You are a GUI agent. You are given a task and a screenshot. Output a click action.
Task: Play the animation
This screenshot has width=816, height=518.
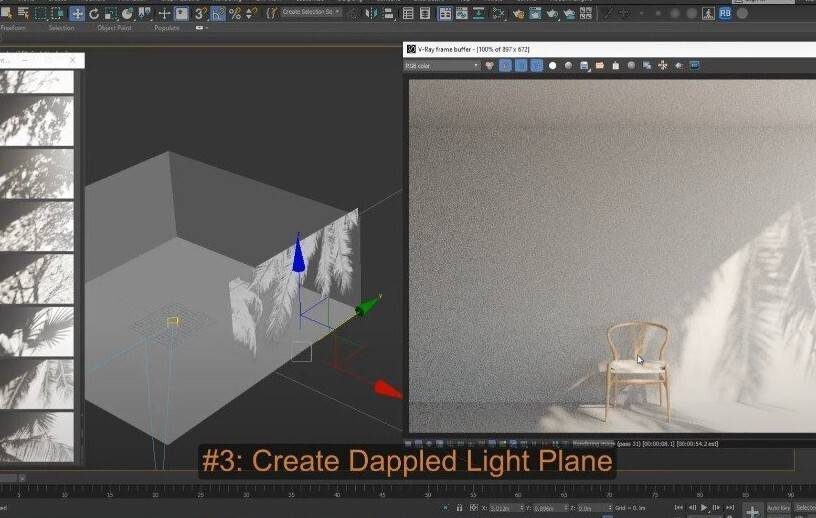pyautogui.click(x=704, y=508)
